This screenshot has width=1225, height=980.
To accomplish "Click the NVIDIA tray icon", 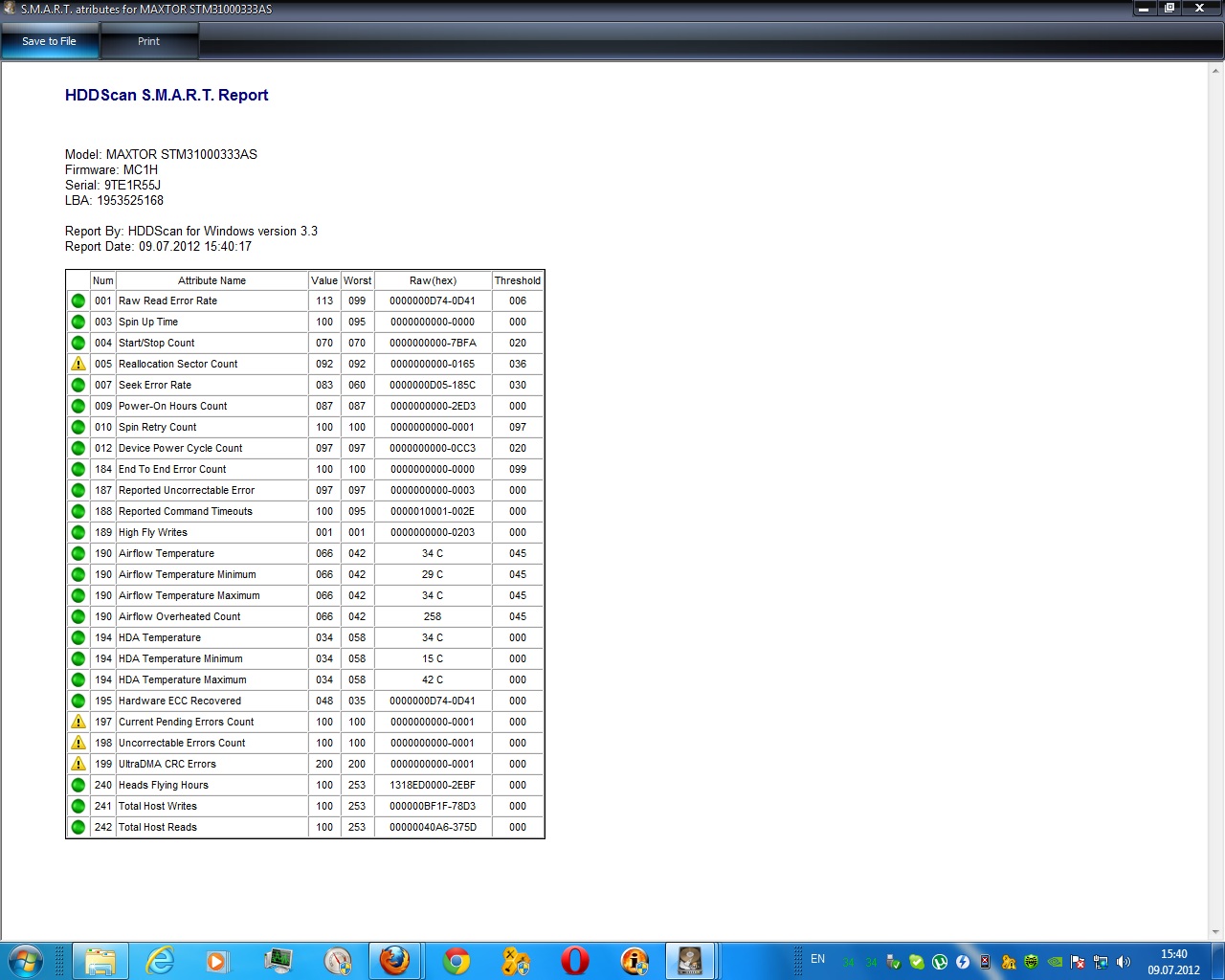I will click(x=1055, y=962).
